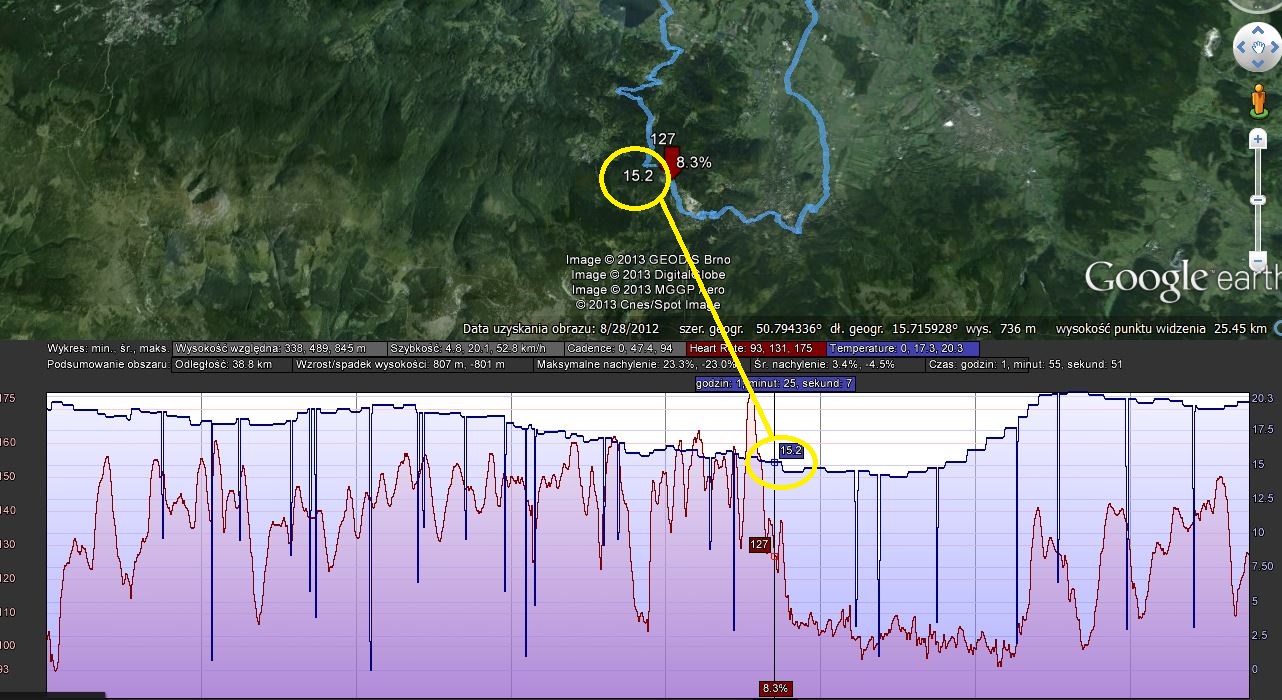1282x700 pixels.
Task: Toggle the Wysokość względna elevation series
Action: coord(278,348)
